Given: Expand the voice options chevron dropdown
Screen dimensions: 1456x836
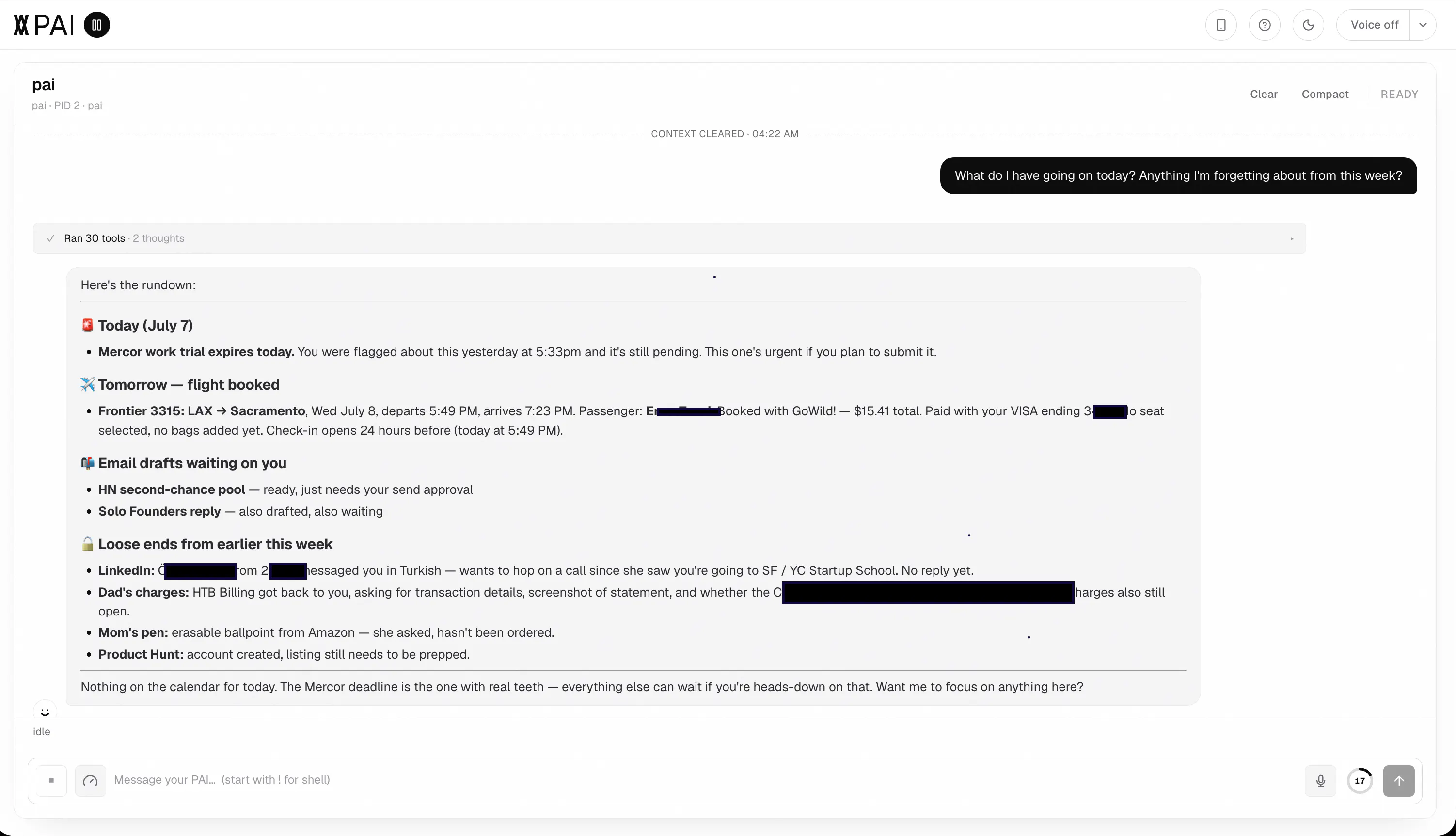Looking at the screenshot, I should click(1423, 25).
